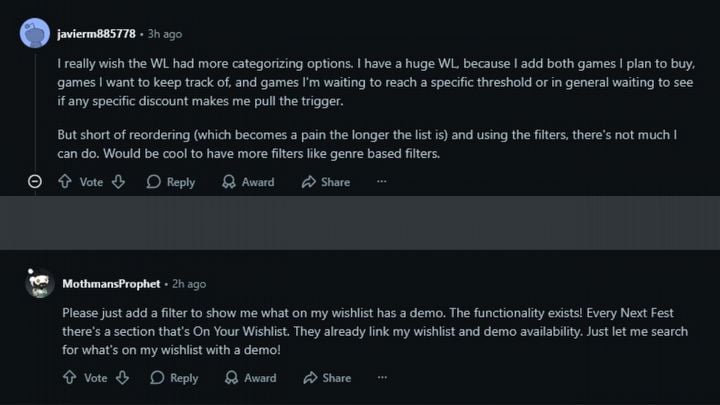Image resolution: width=720 pixels, height=405 pixels.
Task: Downvote MothmansProphet's comment
Action: (122, 378)
